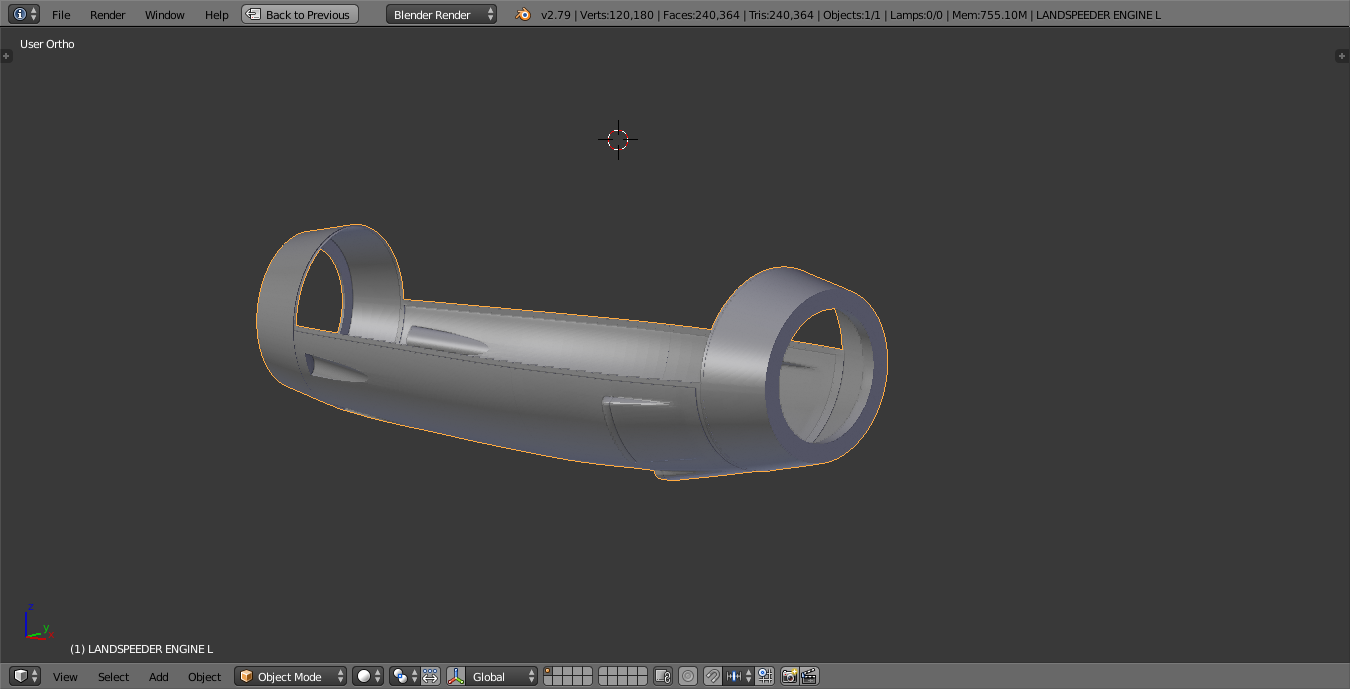This screenshot has width=1350, height=689.
Task: Expand the right properties region plus toggle
Action: (x=1342, y=56)
